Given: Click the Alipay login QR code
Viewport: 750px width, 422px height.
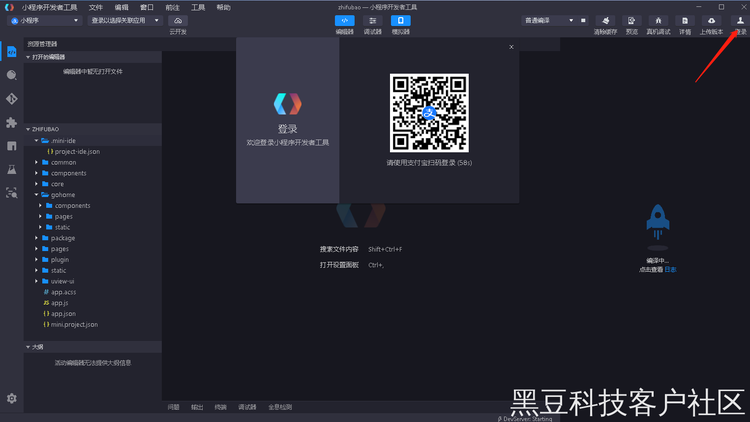Looking at the screenshot, I should pyautogui.click(x=429, y=113).
